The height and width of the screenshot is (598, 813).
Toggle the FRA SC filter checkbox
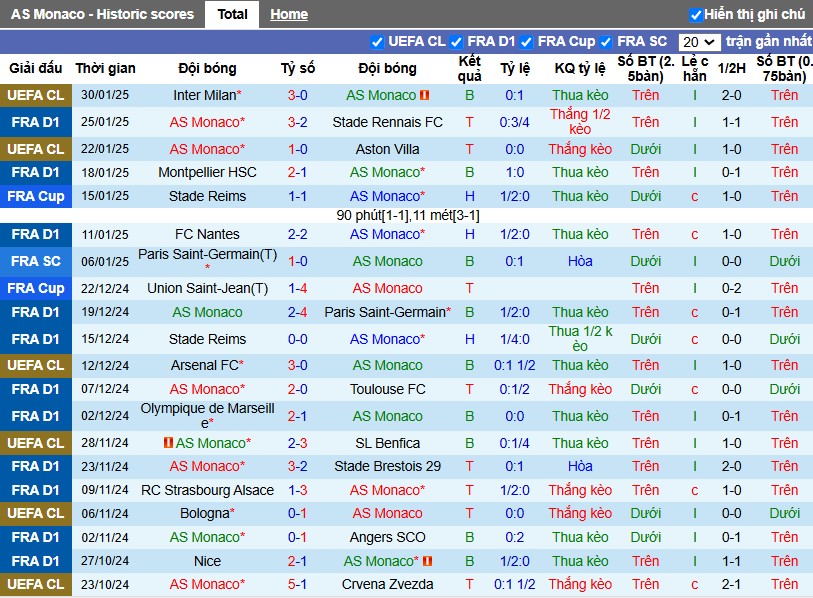pyautogui.click(x=606, y=42)
